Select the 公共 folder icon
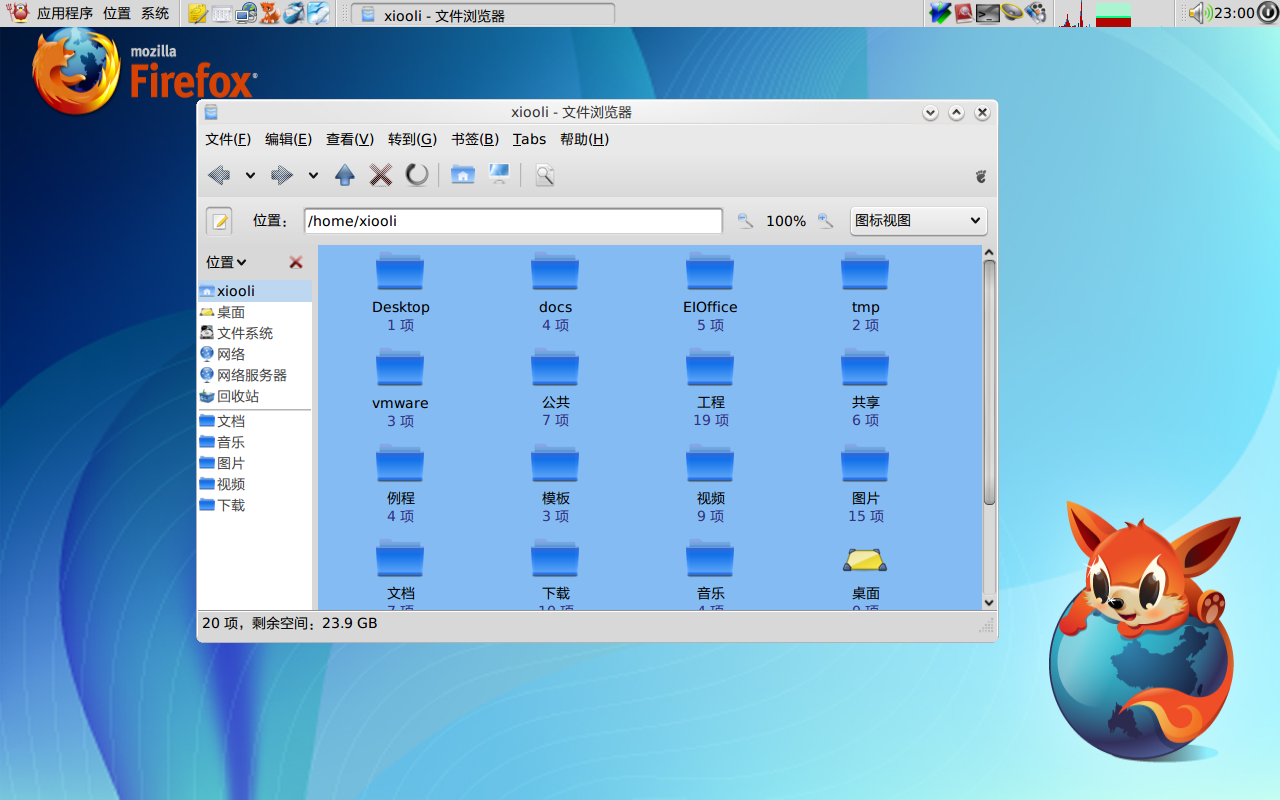The width and height of the screenshot is (1280, 800). tap(555, 367)
